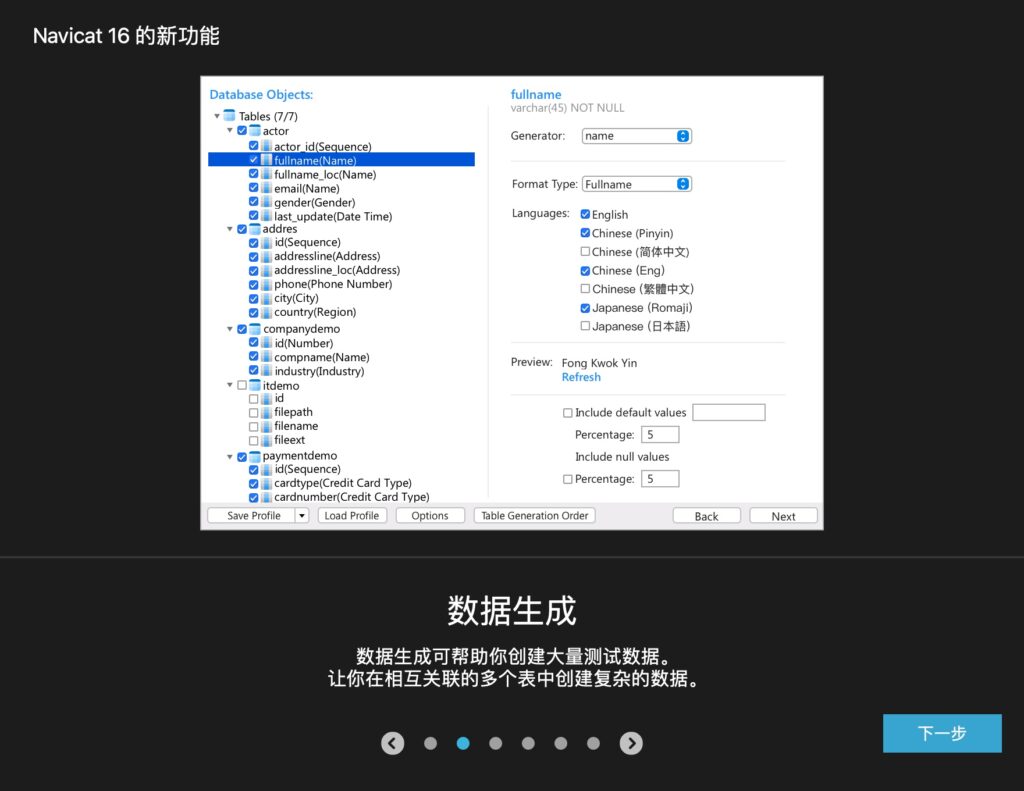Viewport: 1024px width, 791px height.
Task: Disable the Japanese (Romaji) language checkbox
Action: point(585,308)
